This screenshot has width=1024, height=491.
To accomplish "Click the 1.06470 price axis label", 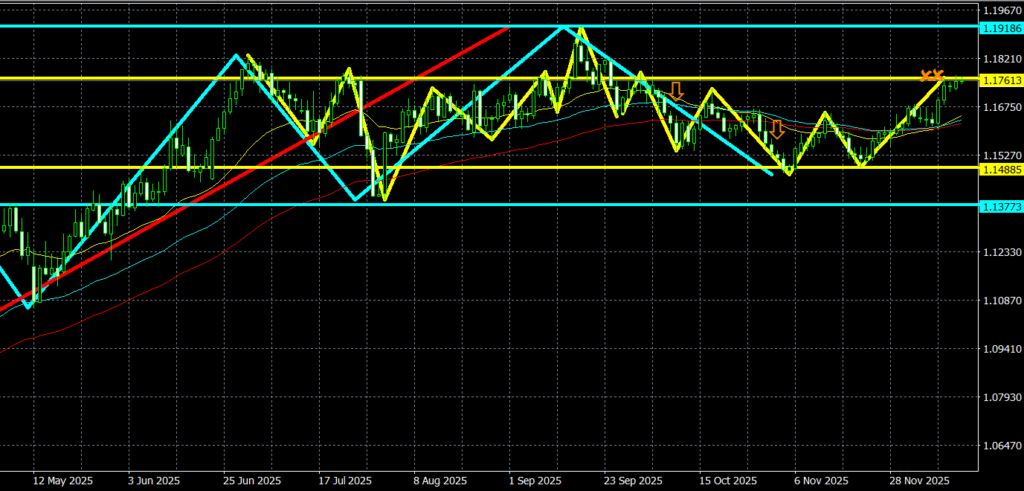I will 1000,446.
